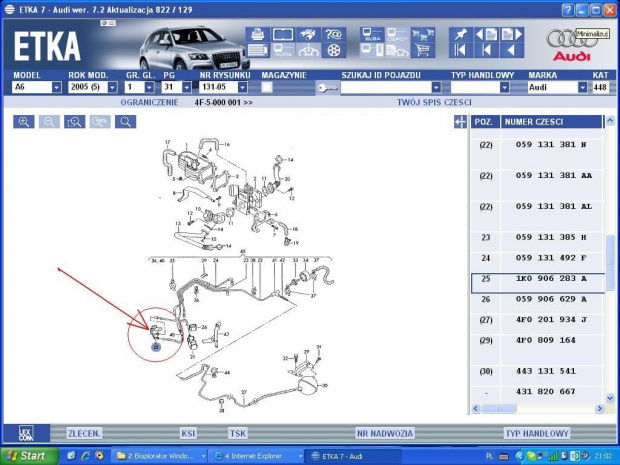This screenshot has width=620, height=465.
Task: Click the DEPOT icon
Action: point(397,34)
